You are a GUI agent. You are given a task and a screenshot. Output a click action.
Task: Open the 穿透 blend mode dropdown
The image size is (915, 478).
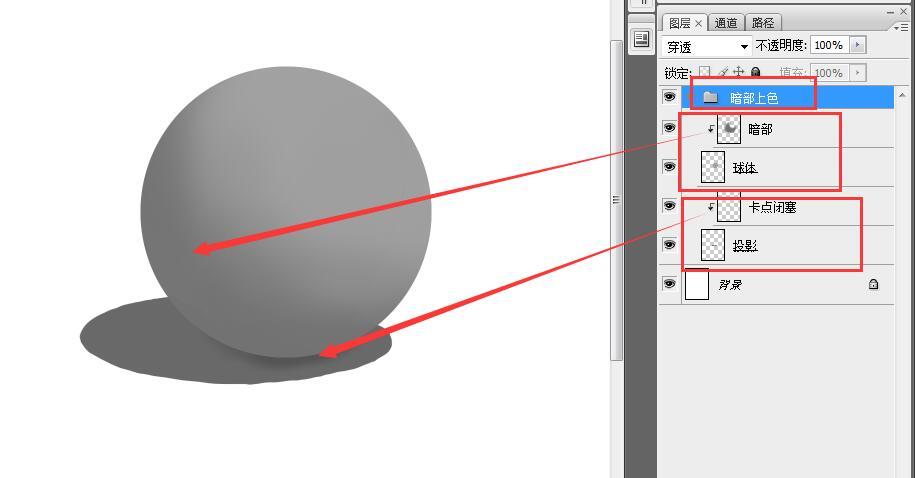pos(706,46)
